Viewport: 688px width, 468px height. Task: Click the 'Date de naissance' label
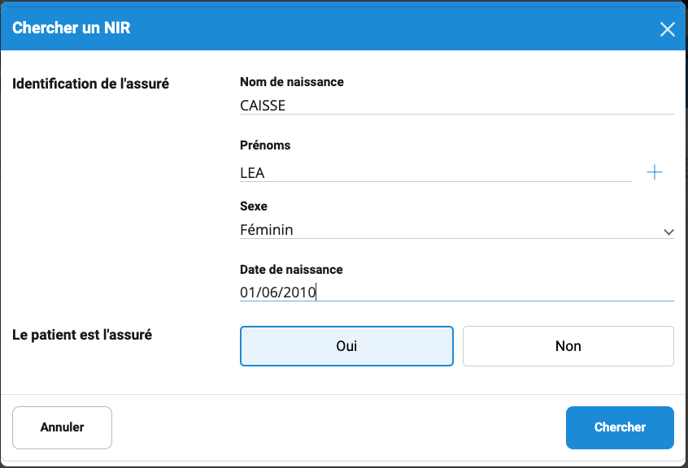tap(291, 270)
